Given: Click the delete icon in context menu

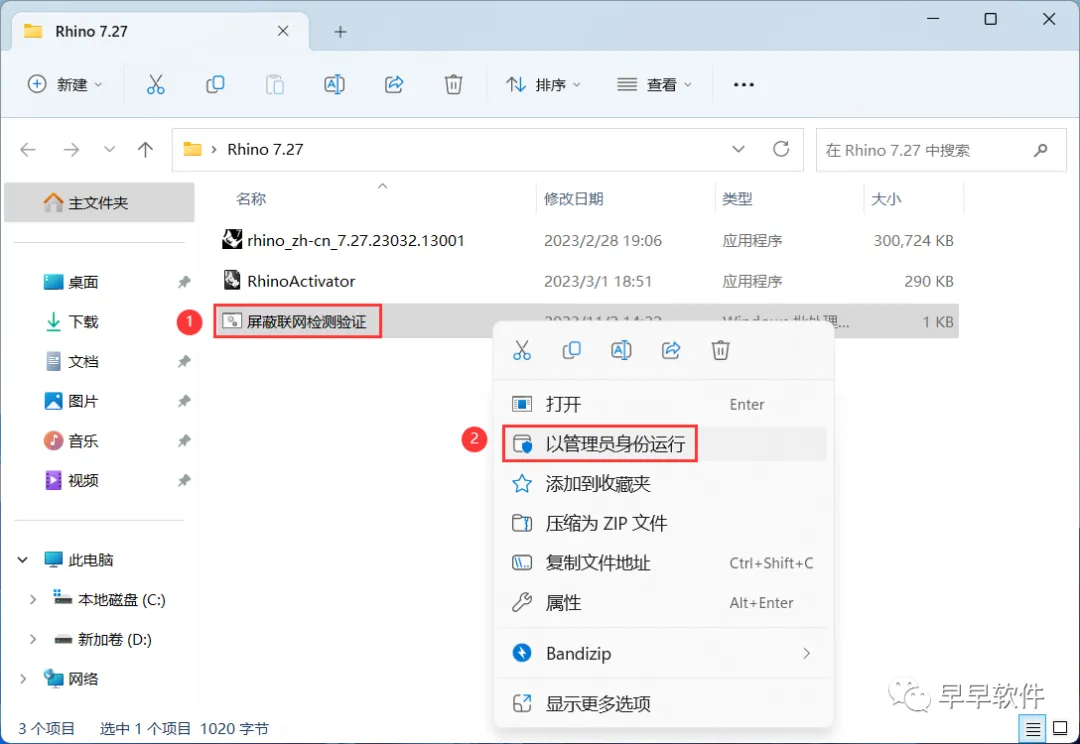Looking at the screenshot, I should pos(720,351).
